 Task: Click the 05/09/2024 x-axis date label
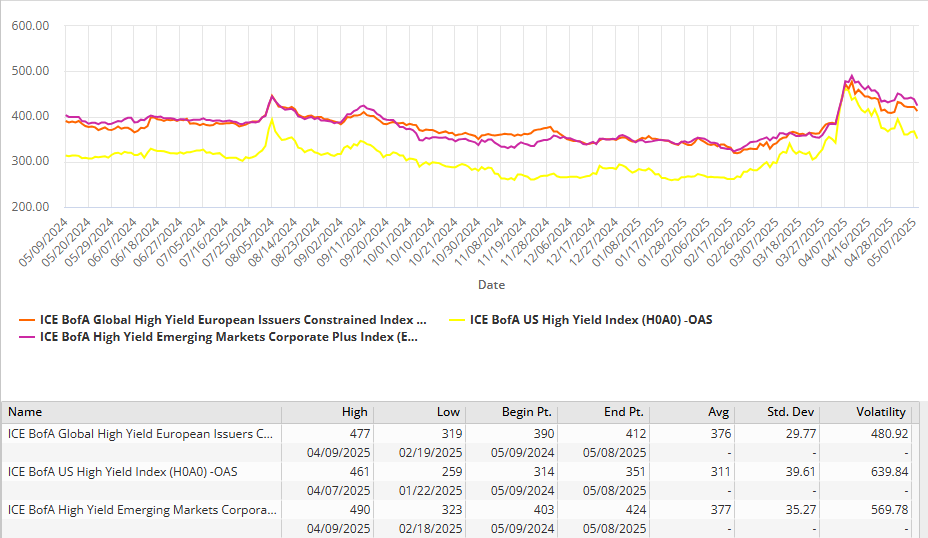[43, 243]
